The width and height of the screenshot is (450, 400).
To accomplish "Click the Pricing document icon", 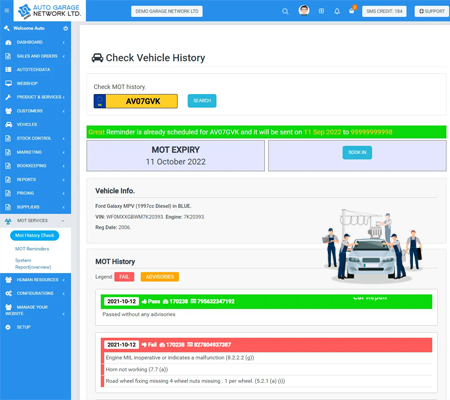I will 8,193.
